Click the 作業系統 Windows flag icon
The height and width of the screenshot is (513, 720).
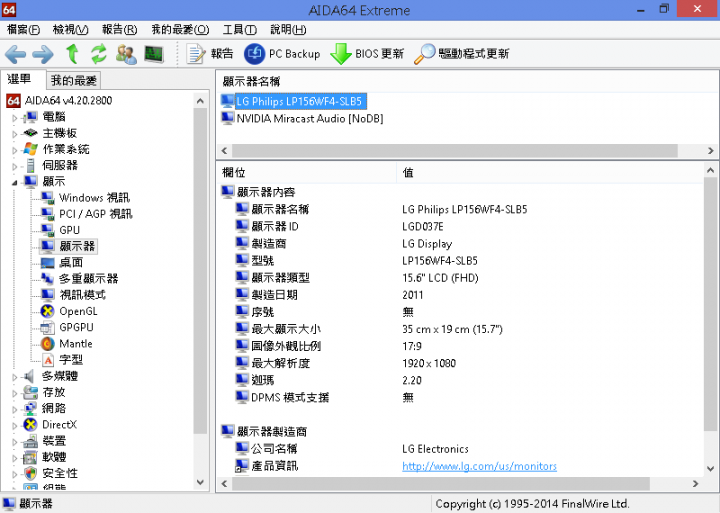tap(30, 149)
